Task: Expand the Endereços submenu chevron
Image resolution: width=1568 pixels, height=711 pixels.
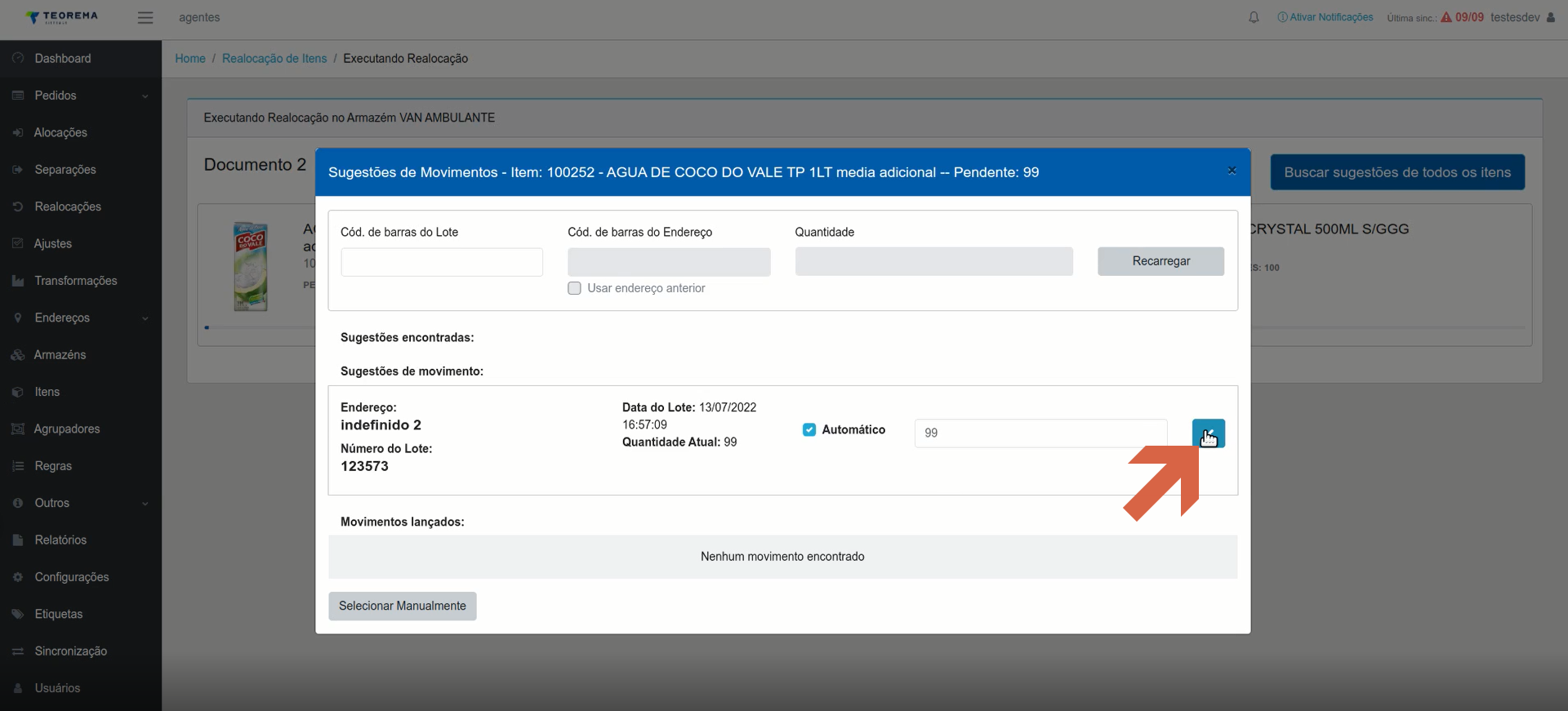Action: point(145,318)
